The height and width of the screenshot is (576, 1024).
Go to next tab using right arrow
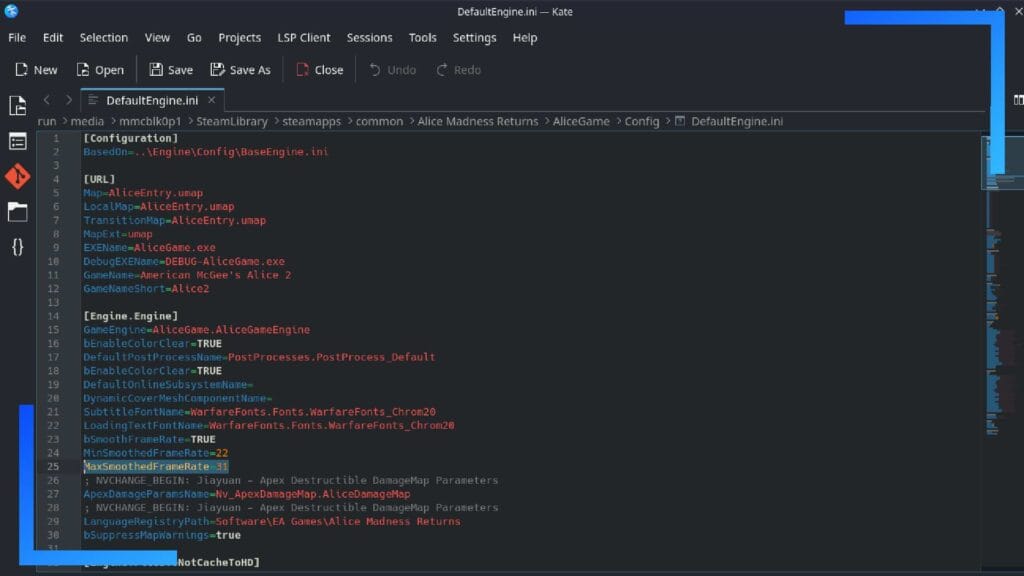pyautogui.click(x=68, y=100)
